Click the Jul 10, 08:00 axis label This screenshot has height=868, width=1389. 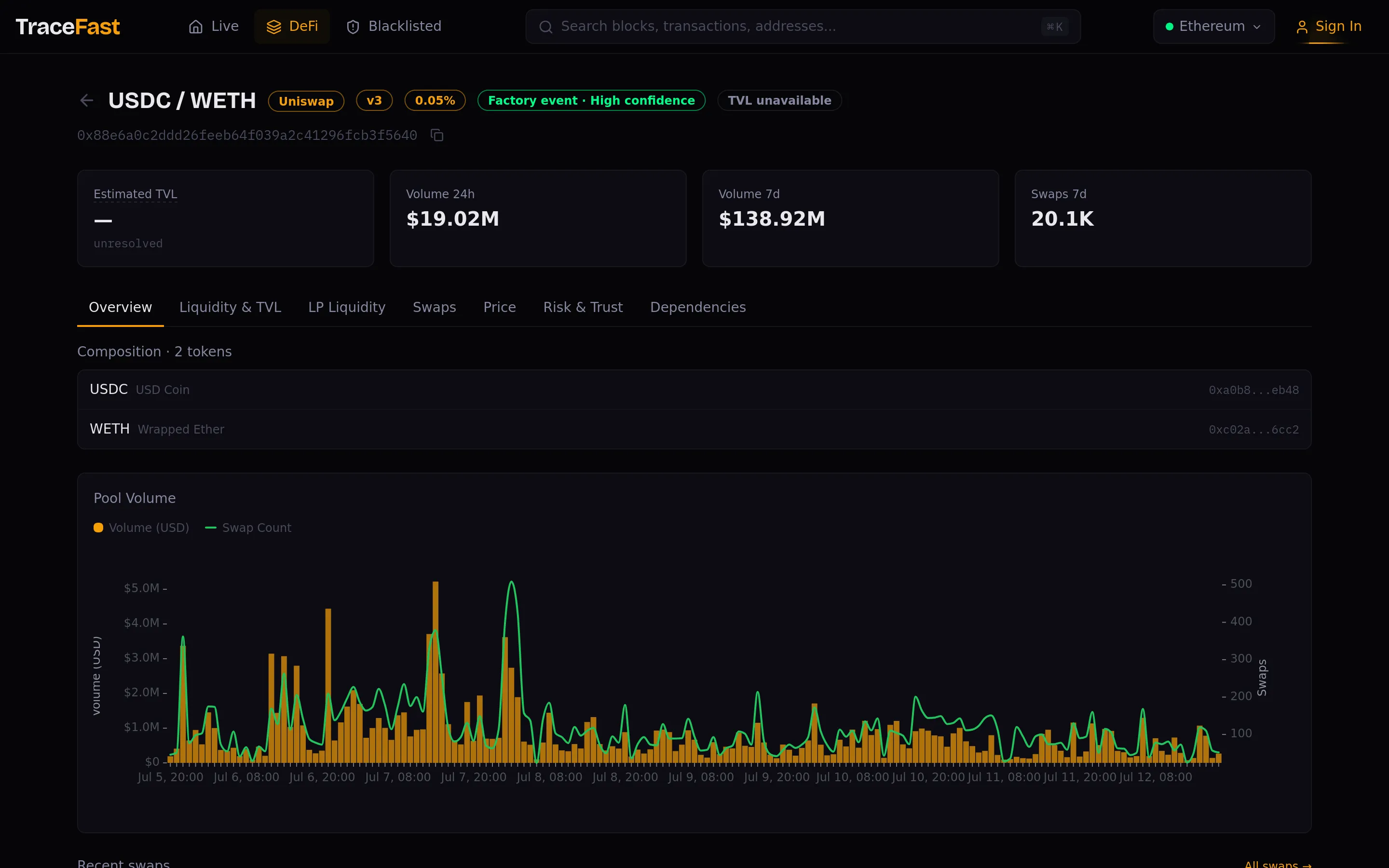[x=852, y=777]
